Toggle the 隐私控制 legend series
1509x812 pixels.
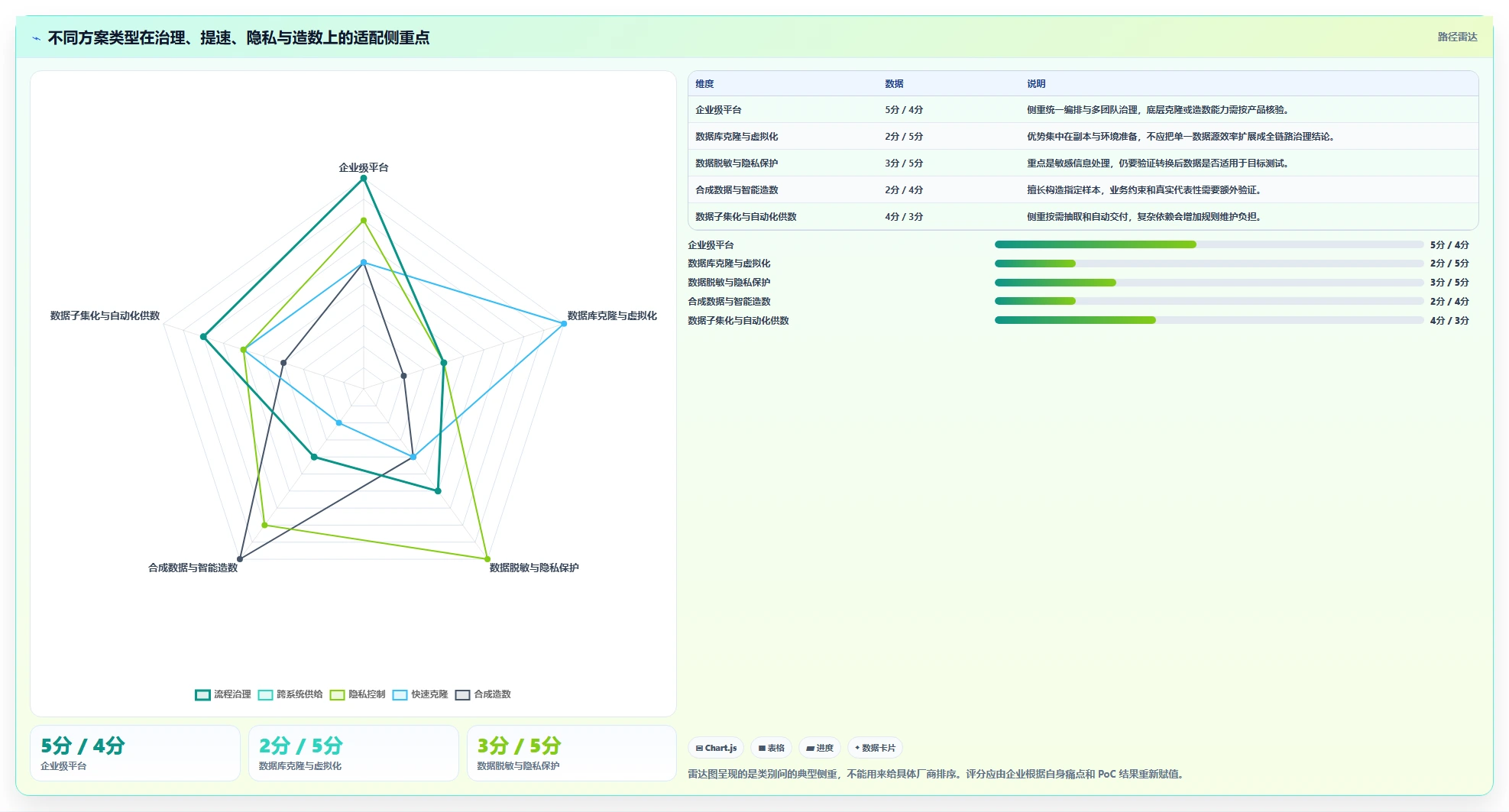tap(358, 694)
